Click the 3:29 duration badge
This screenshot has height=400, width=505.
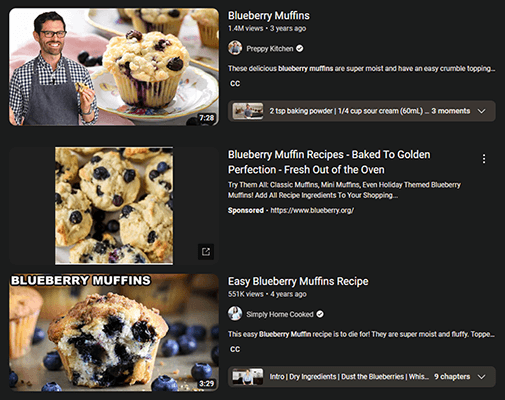tap(207, 384)
